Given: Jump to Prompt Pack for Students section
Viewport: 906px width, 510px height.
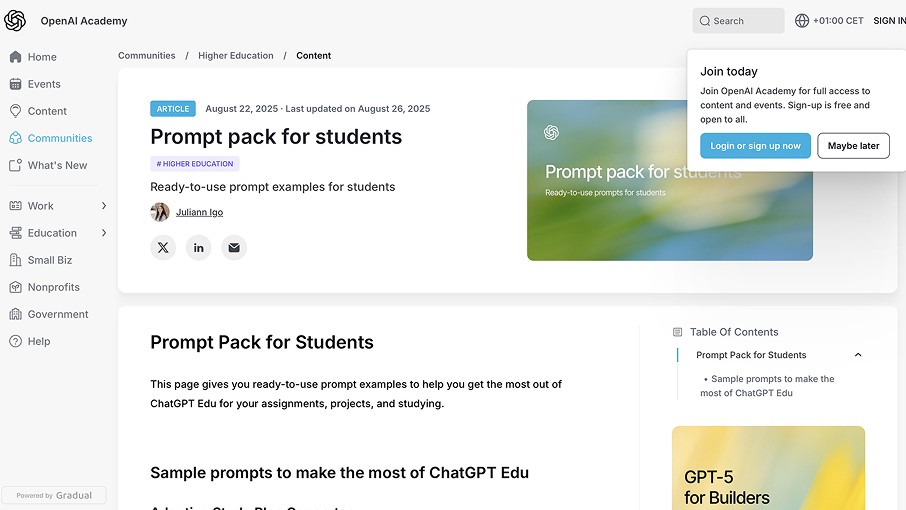Looking at the screenshot, I should click(x=751, y=355).
